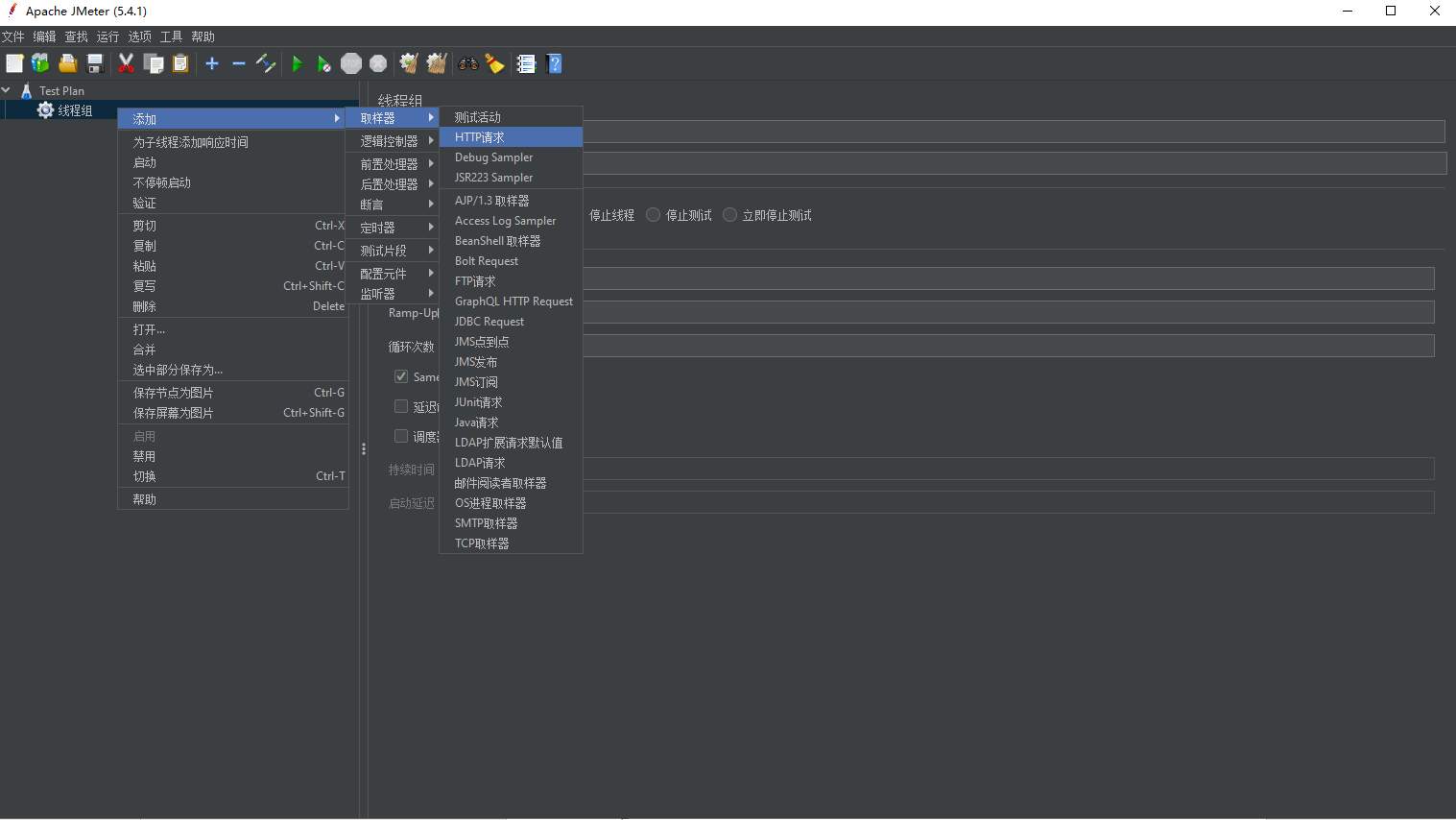Expand the 配置元件 submenu

point(393,274)
